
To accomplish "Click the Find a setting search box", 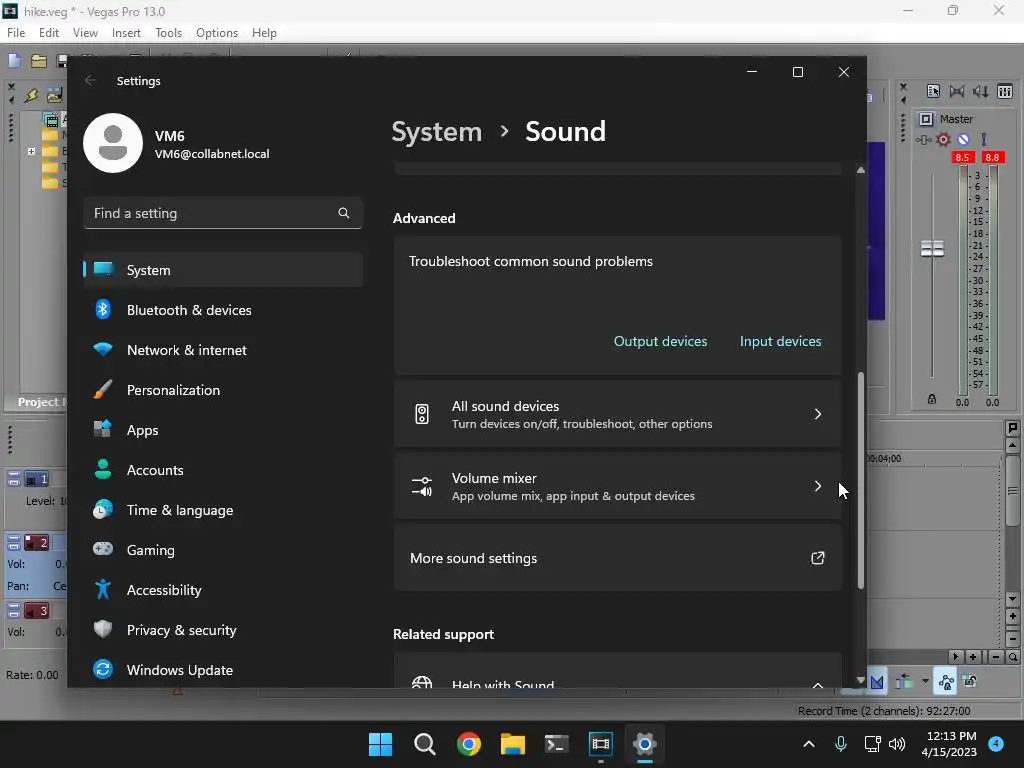I will (x=223, y=213).
